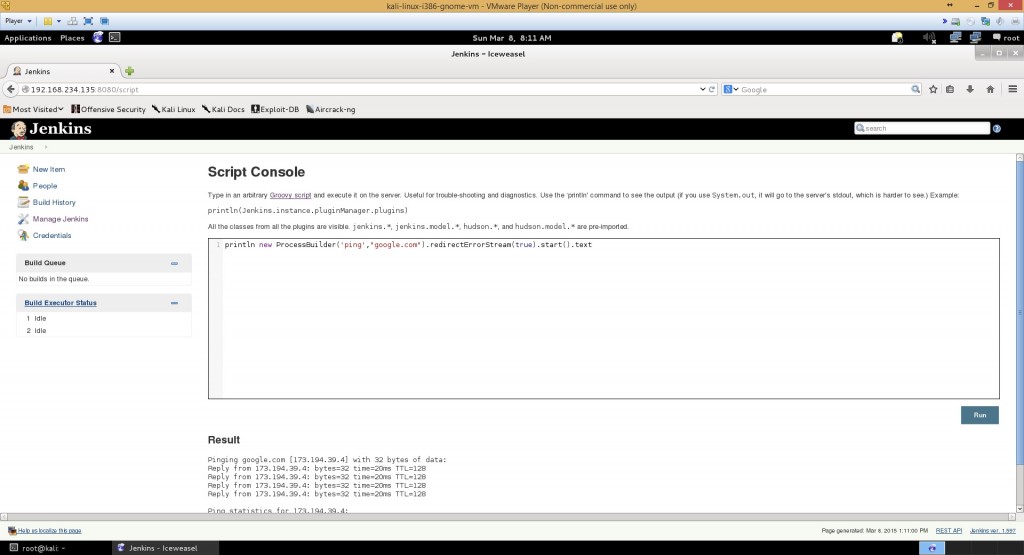
Task: Click VMware unity mode icon
Action: [x=104, y=21]
